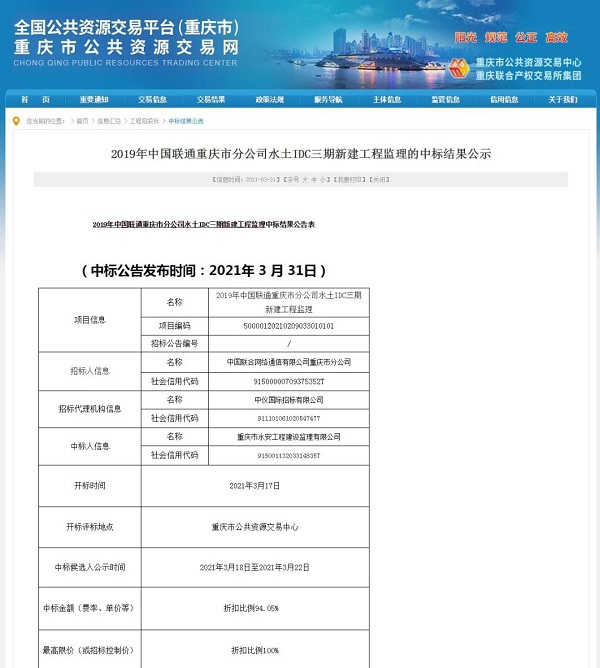Click the 信息时间 2021-03-31 text

(x=246, y=180)
